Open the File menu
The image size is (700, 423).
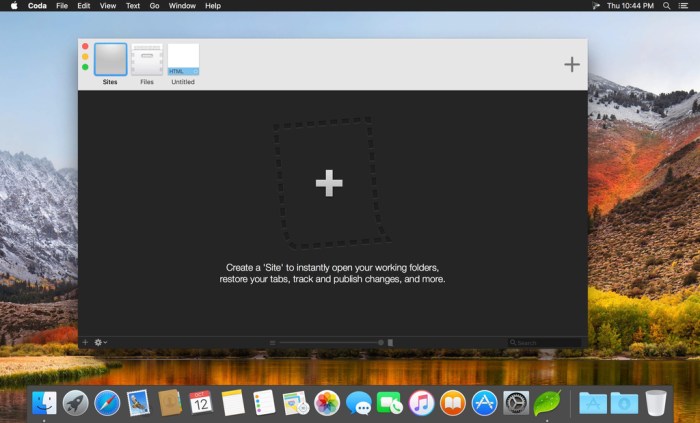coord(62,6)
